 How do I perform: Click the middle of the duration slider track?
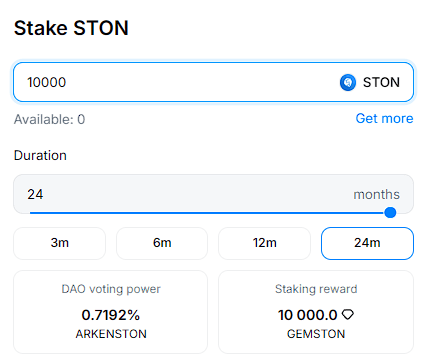click(x=210, y=213)
